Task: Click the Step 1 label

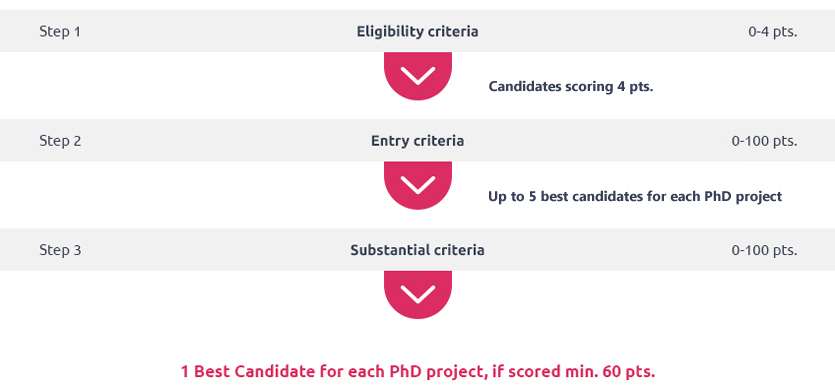Action: point(60,31)
